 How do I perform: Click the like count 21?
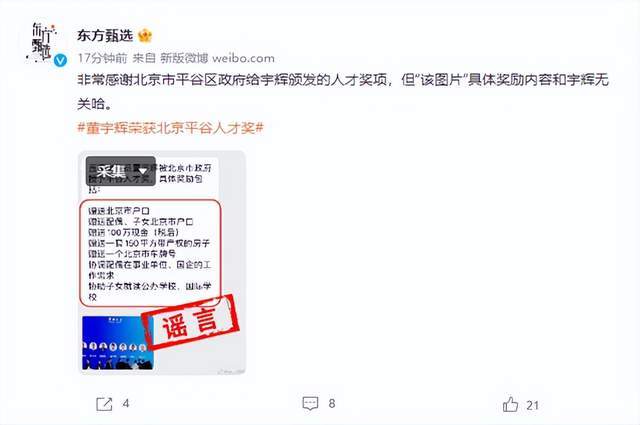click(x=532, y=405)
